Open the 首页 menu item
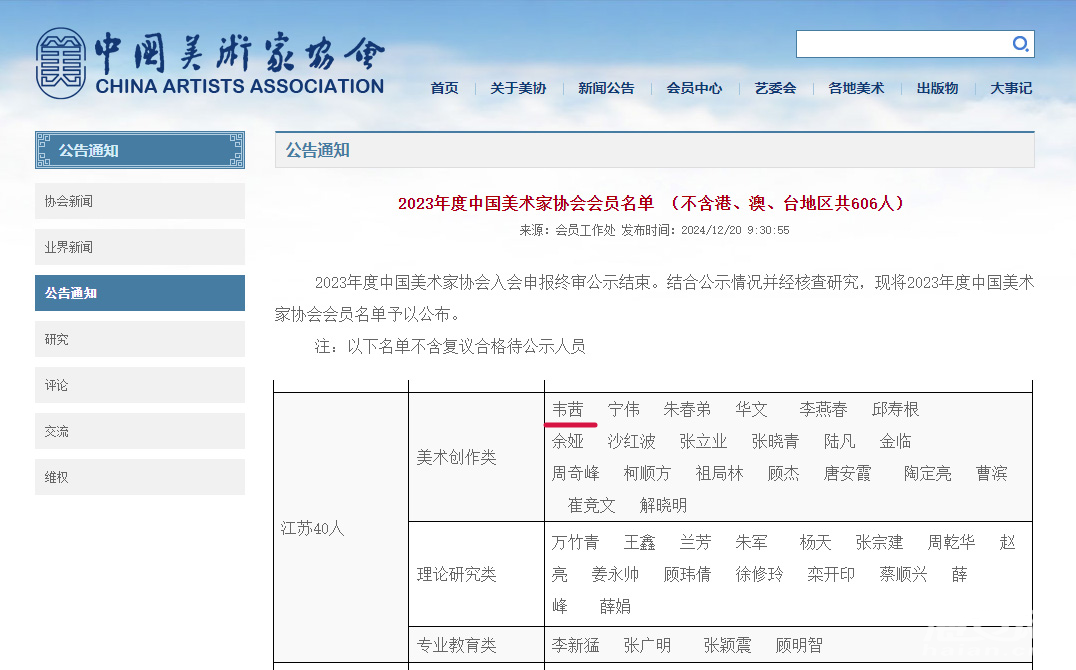Image resolution: width=1076 pixels, height=670 pixels. pyautogui.click(x=444, y=89)
